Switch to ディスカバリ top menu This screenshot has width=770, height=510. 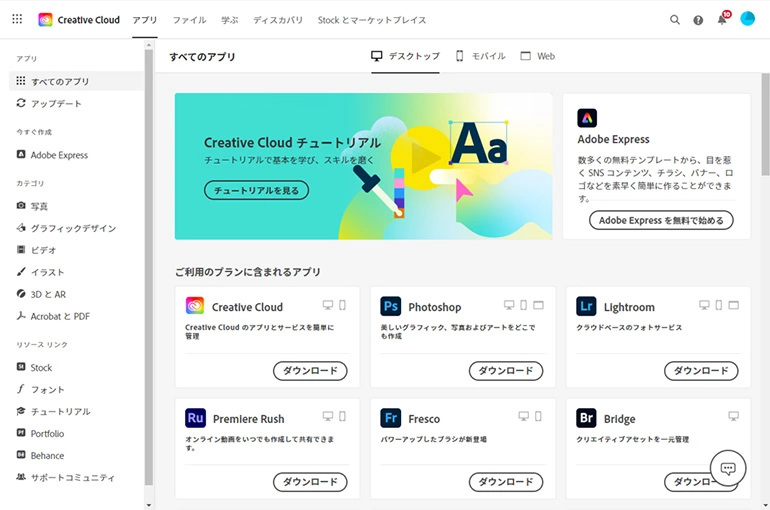(277, 20)
